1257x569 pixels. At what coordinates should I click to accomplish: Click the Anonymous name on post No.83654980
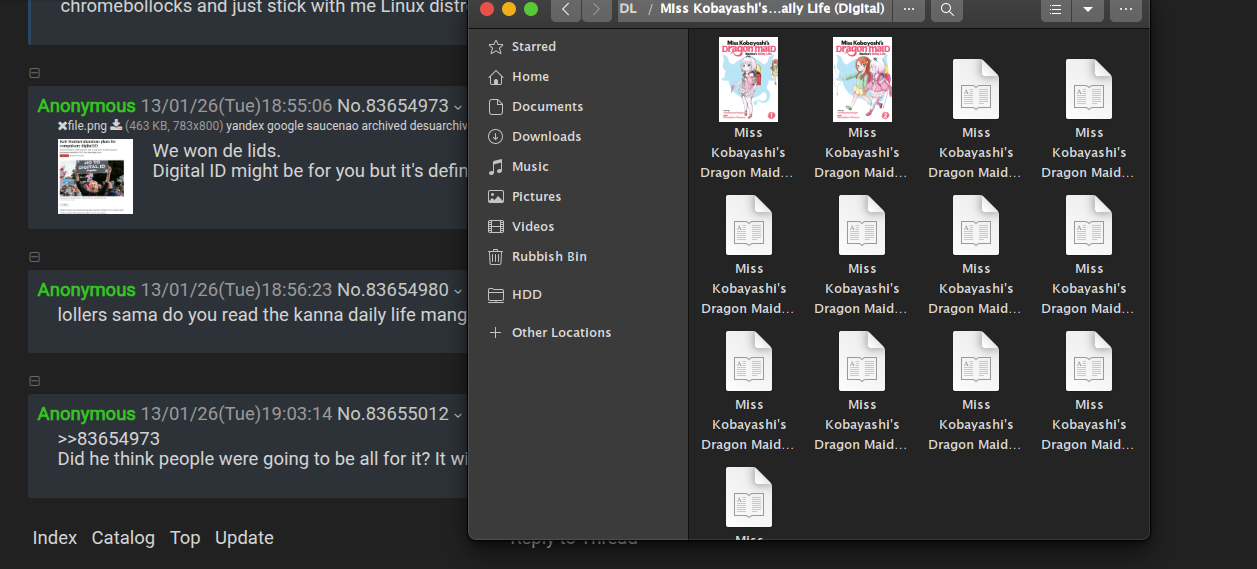[x=86, y=290]
